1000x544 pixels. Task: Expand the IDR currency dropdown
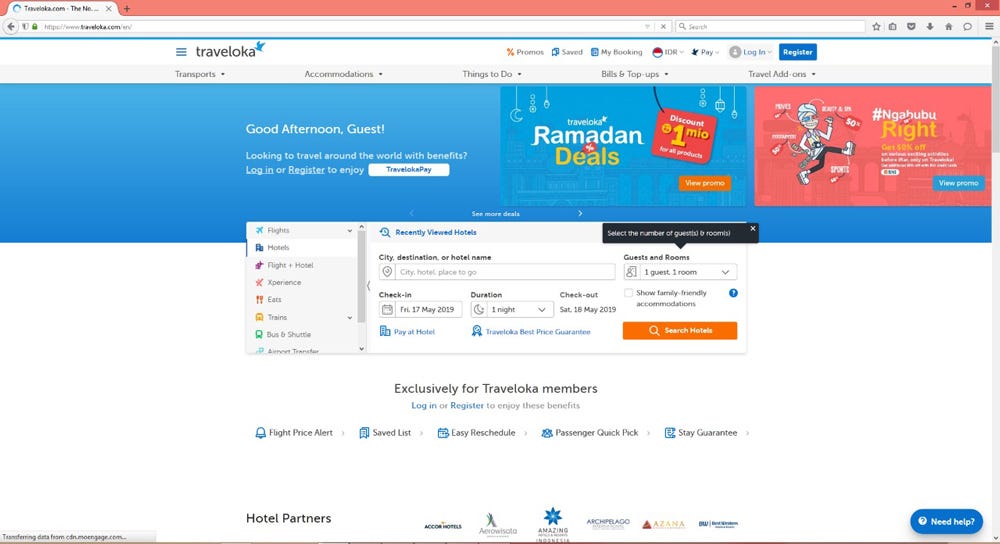[x=668, y=52]
